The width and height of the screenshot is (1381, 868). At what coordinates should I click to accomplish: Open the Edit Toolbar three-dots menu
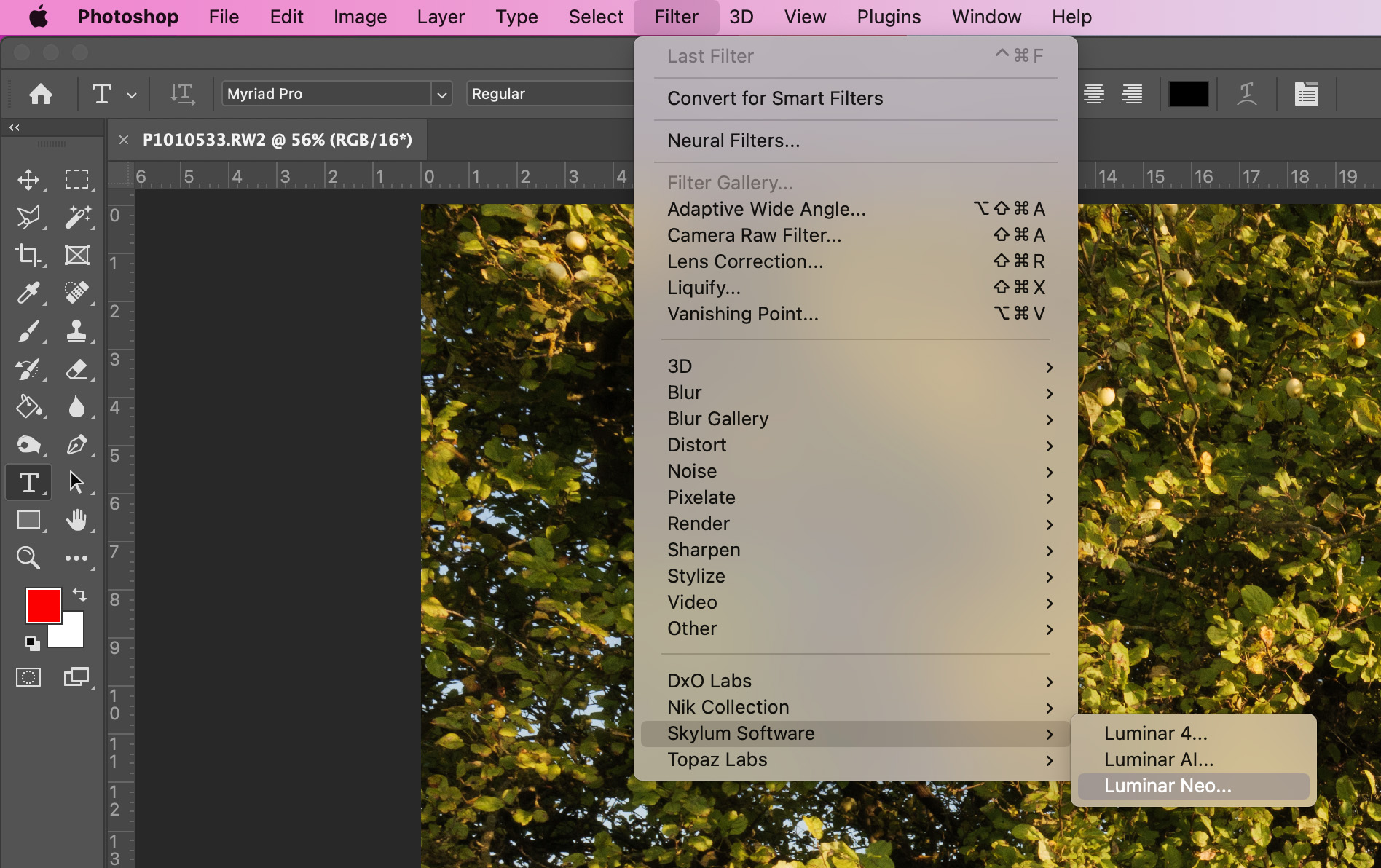click(76, 559)
